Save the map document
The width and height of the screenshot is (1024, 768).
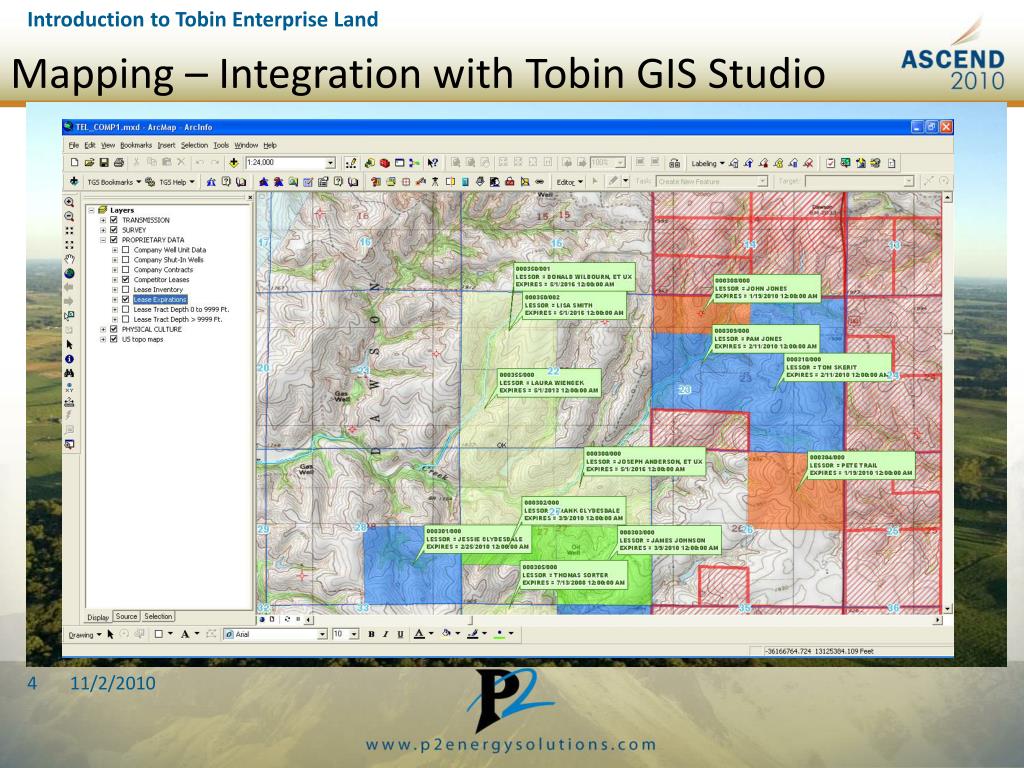[x=104, y=163]
